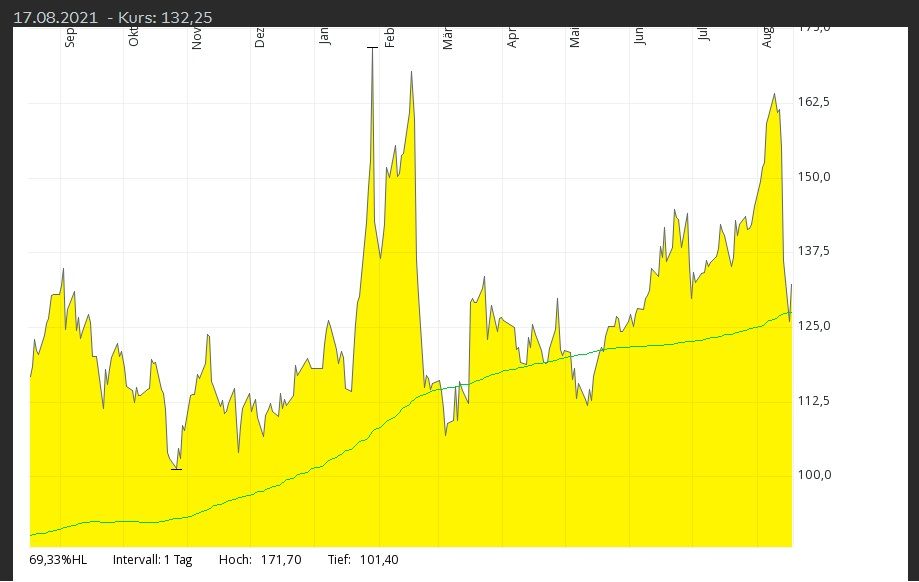Click the low marker at the October trough
Image resolution: width=919 pixels, height=582 pixels.
176,468
